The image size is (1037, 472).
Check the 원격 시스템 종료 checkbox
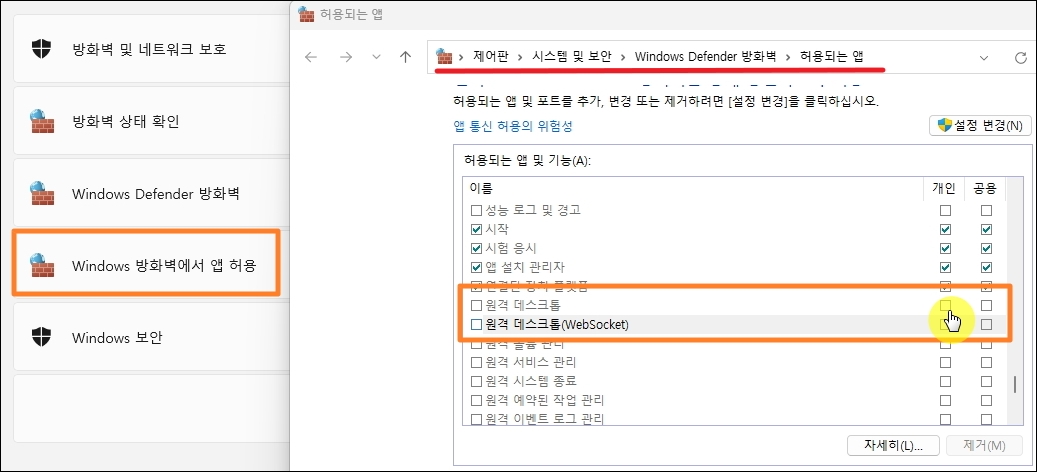tap(476, 381)
